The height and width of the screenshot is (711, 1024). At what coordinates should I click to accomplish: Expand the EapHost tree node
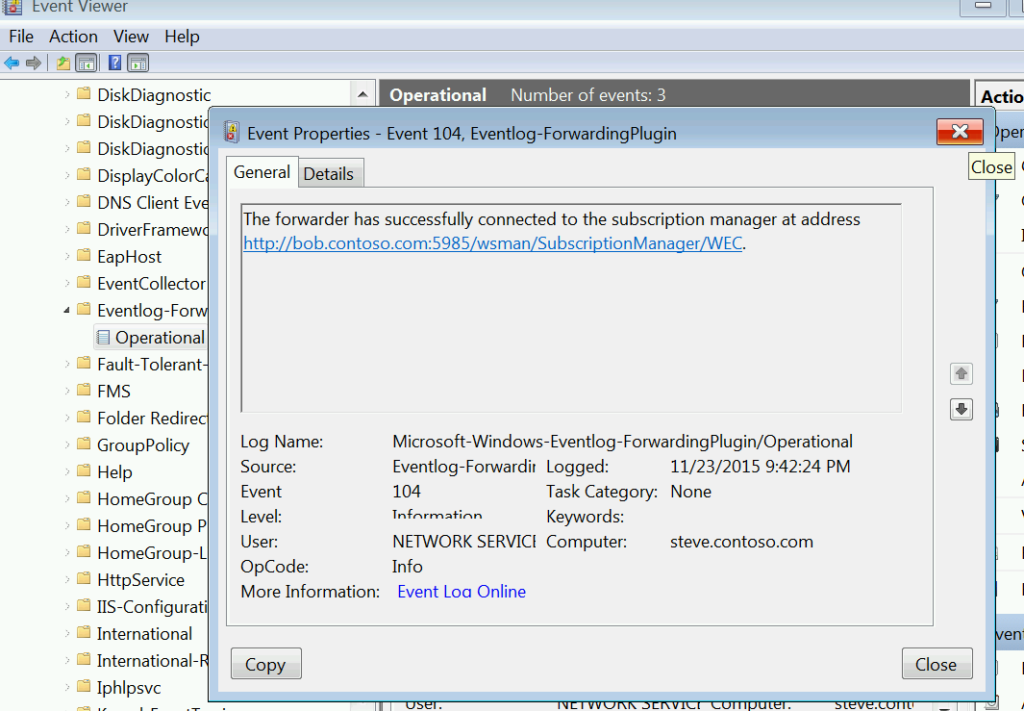[67, 257]
